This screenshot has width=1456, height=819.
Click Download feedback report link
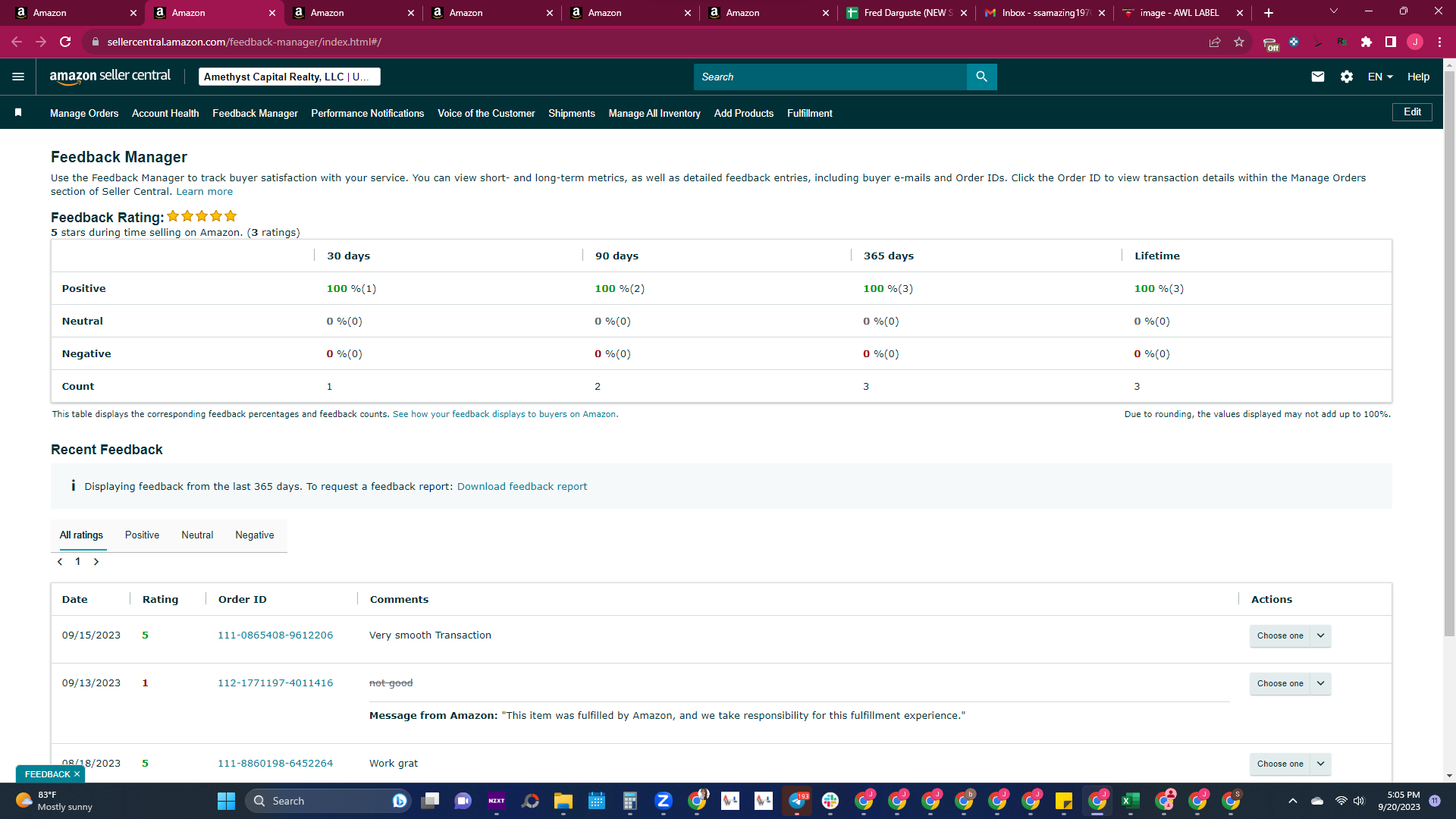(522, 487)
